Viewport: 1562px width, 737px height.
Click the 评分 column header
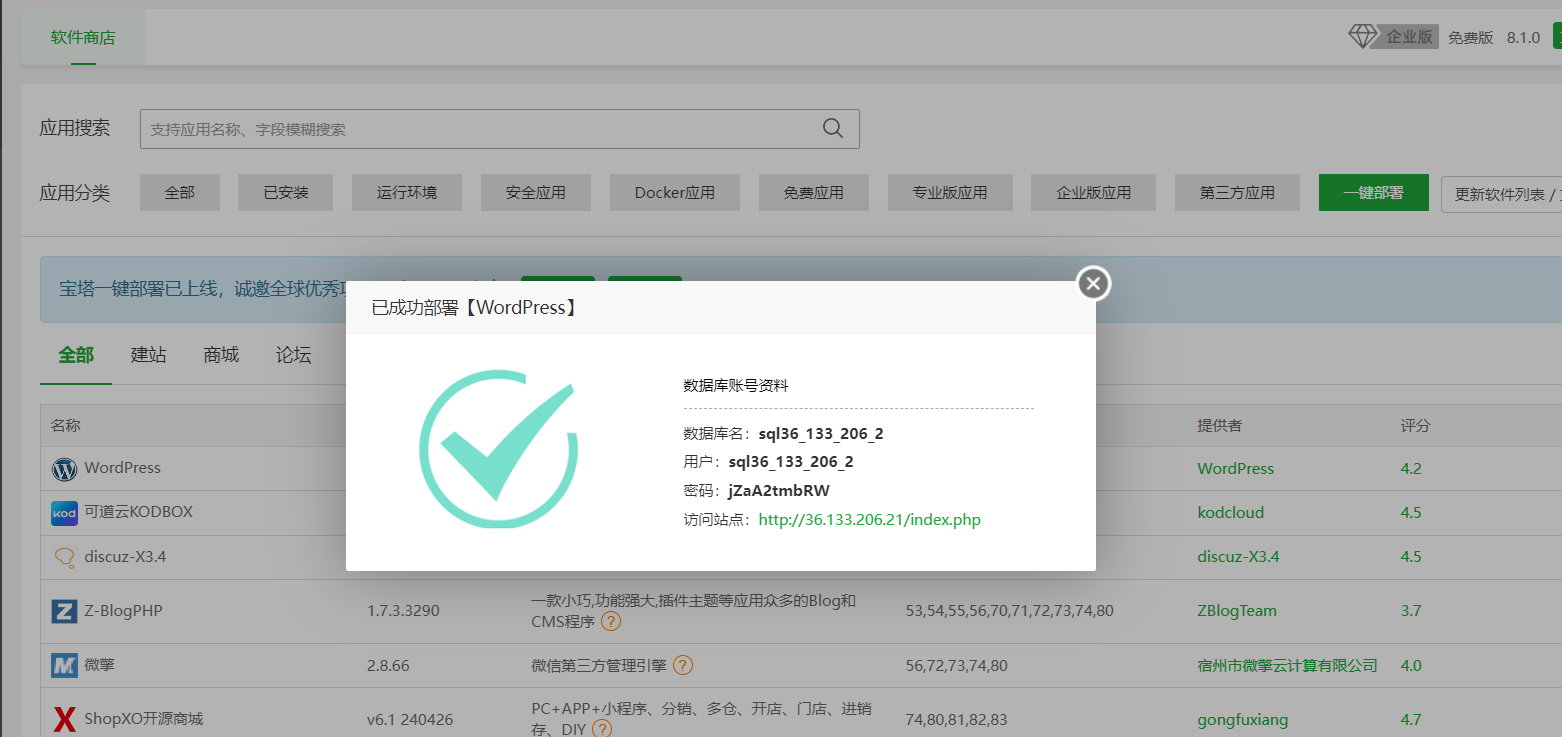click(x=1415, y=425)
